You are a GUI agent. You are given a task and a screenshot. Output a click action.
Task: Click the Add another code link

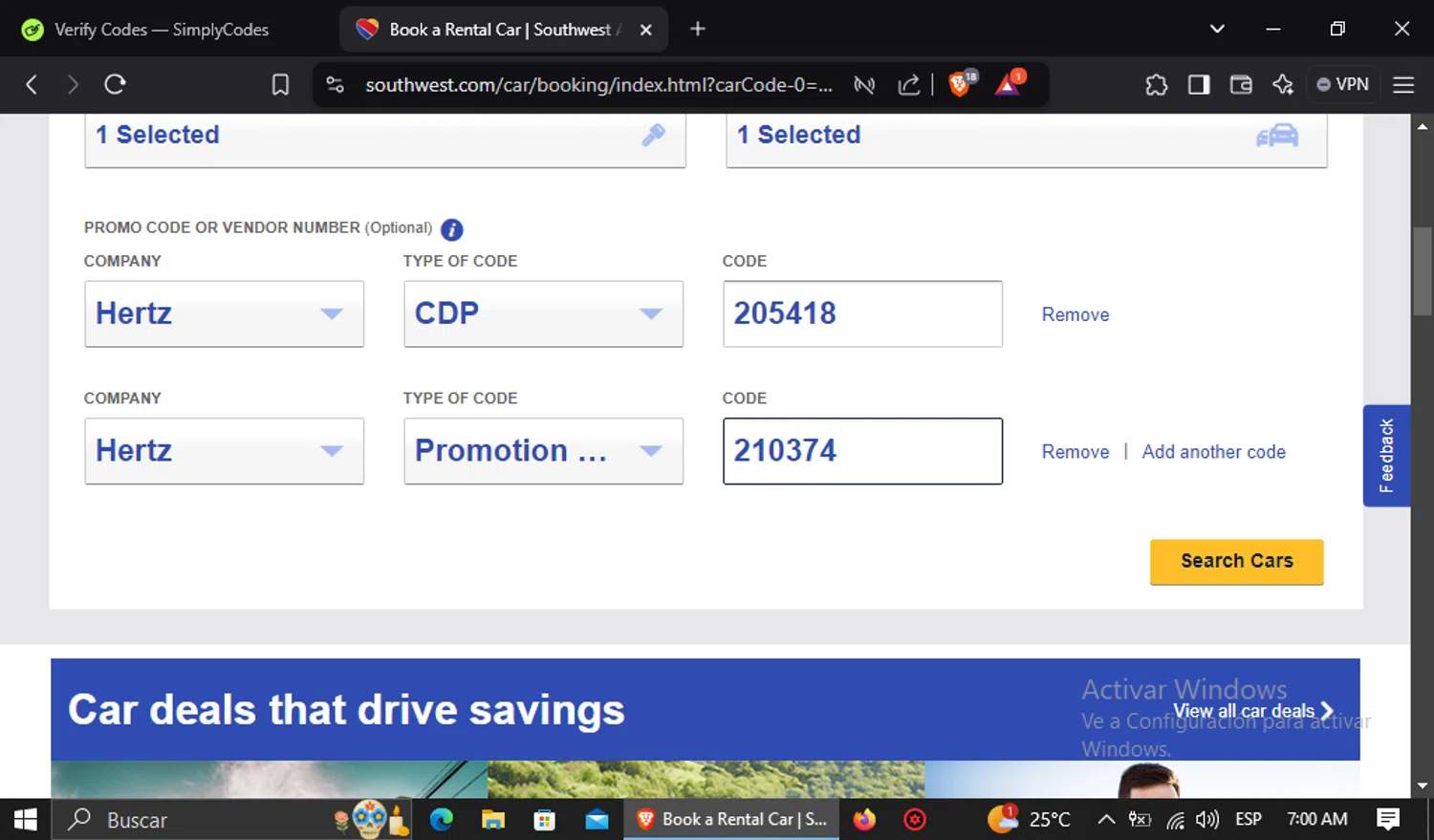pyautogui.click(x=1213, y=452)
